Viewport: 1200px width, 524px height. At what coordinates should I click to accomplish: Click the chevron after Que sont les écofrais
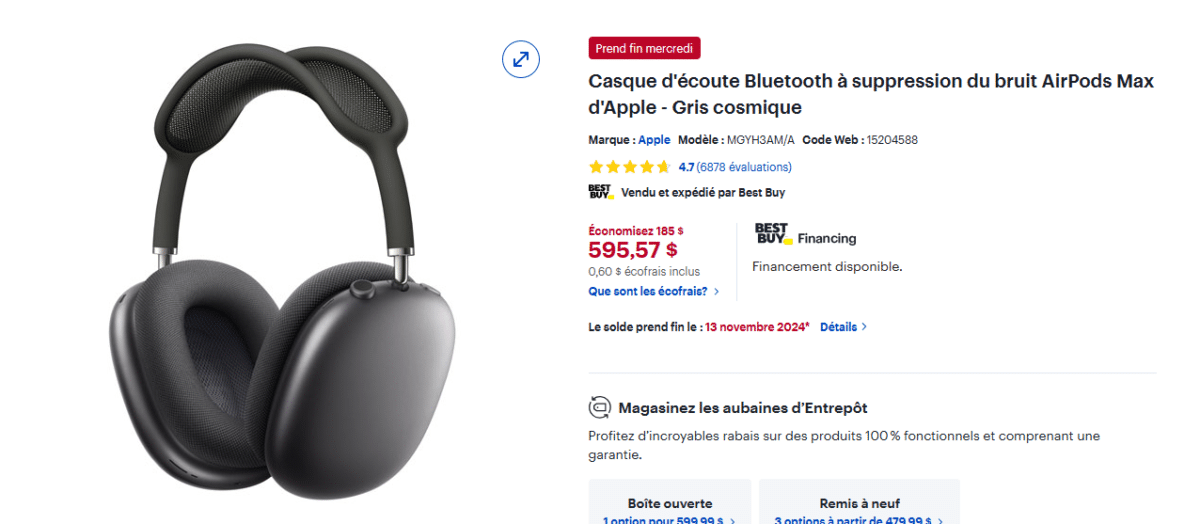coord(716,292)
